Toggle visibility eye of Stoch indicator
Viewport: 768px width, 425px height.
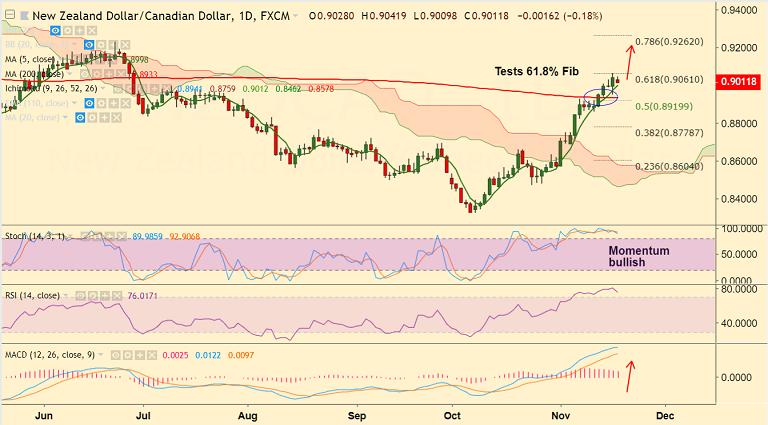(x=85, y=236)
